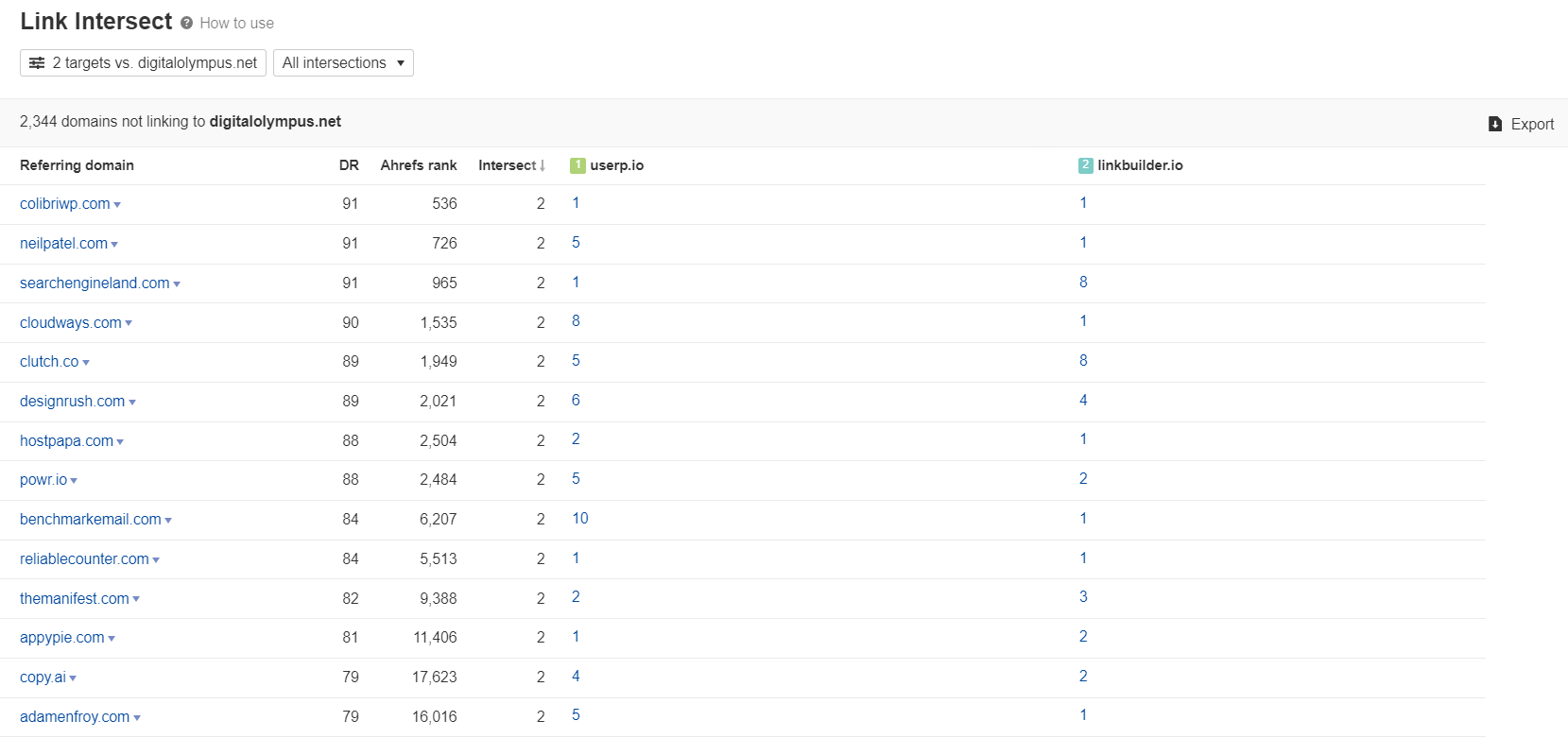Open the cloudways.com domain link
The image size is (1568, 738).
pyautogui.click(x=71, y=323)
